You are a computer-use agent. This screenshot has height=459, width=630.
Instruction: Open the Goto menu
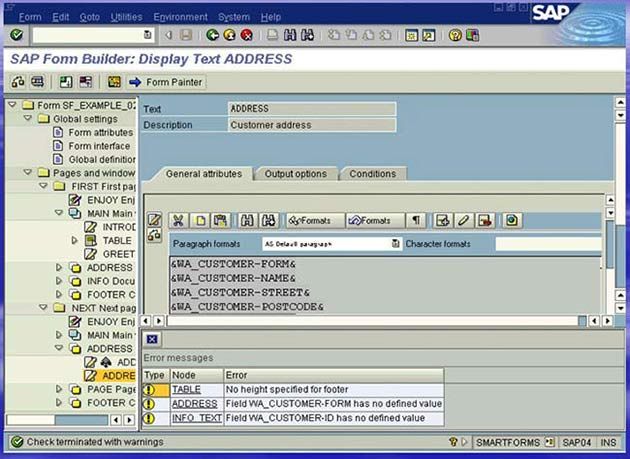pyautogui.click(x=90, y=17)
